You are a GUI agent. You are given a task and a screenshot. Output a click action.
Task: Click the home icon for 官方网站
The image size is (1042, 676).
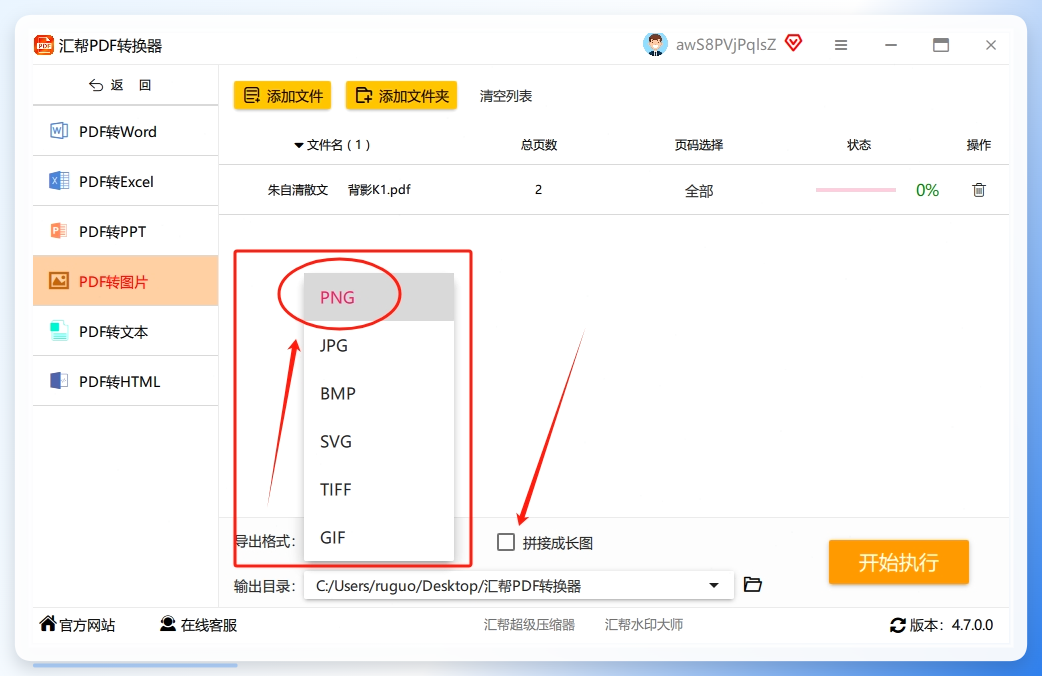[48, 623]
